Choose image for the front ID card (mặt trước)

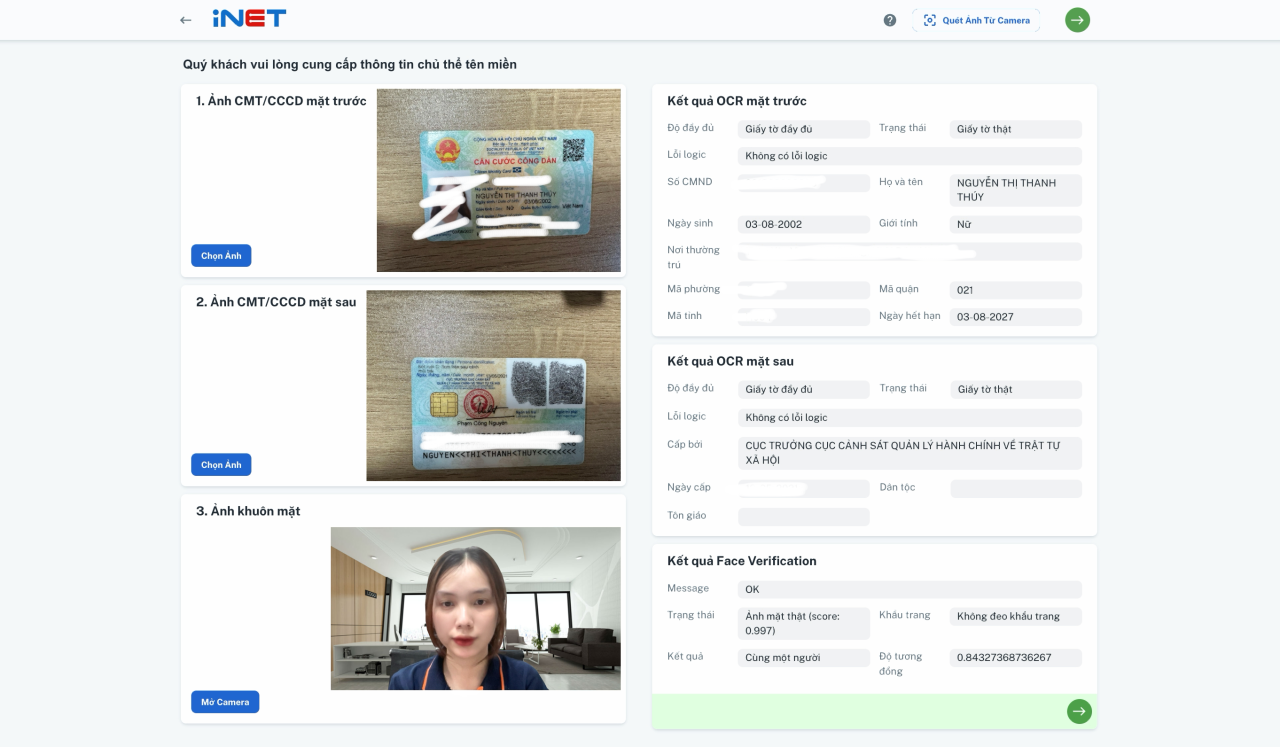pos(221,256)
